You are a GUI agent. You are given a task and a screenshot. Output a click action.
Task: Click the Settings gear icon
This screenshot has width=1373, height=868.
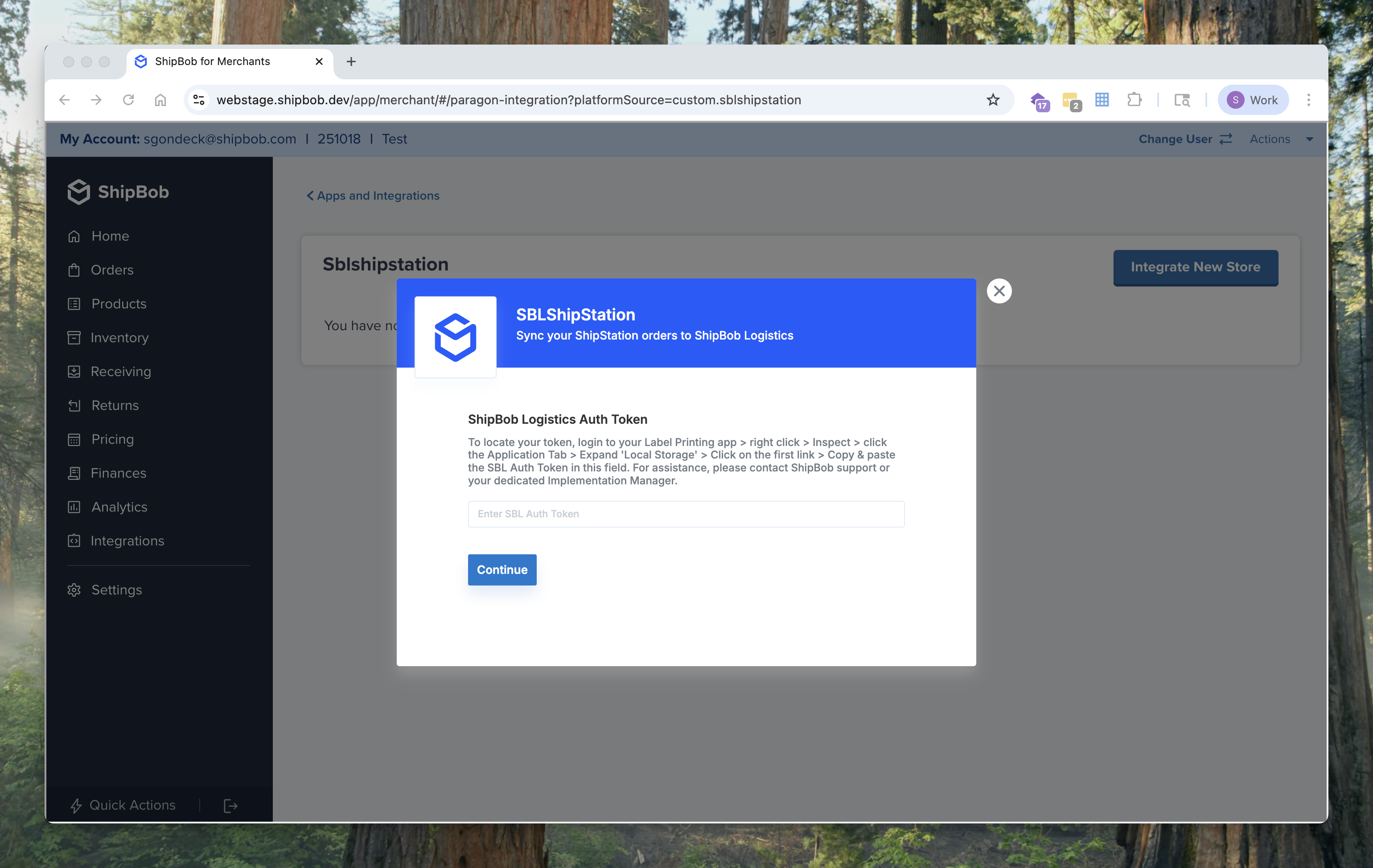click(x=74, y=590)
